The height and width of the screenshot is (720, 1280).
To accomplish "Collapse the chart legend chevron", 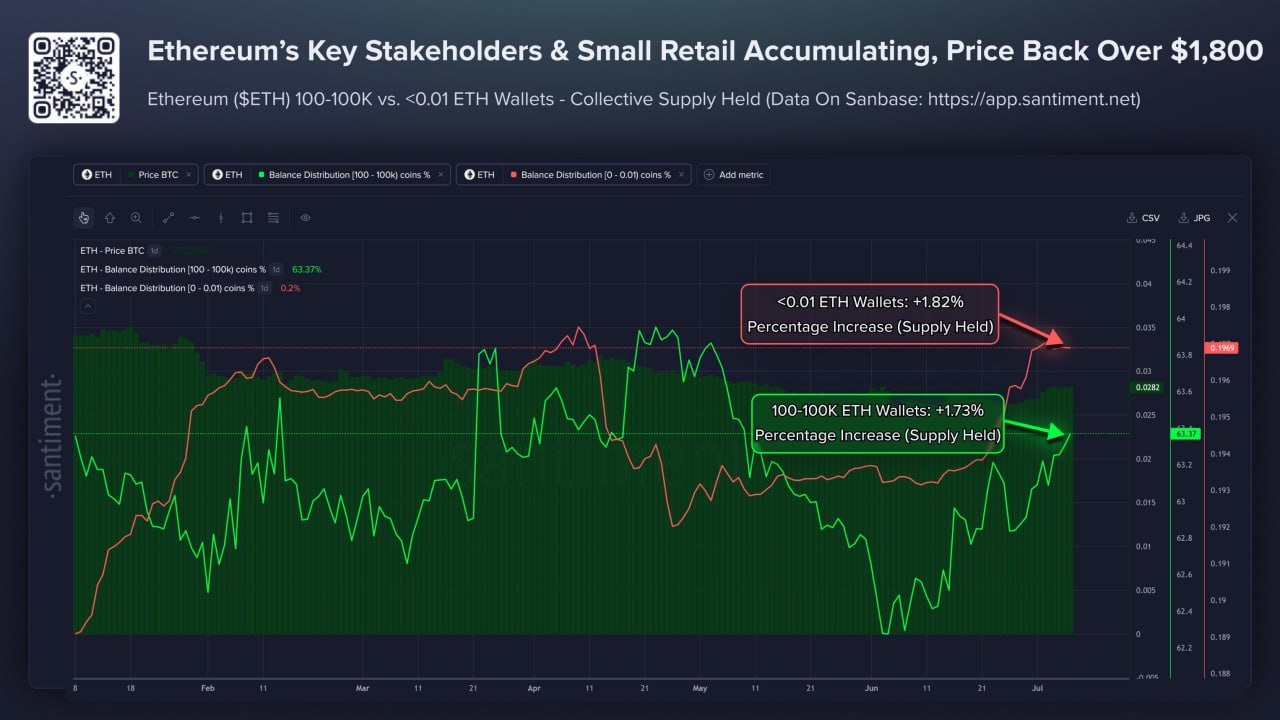I will point(88,305).
